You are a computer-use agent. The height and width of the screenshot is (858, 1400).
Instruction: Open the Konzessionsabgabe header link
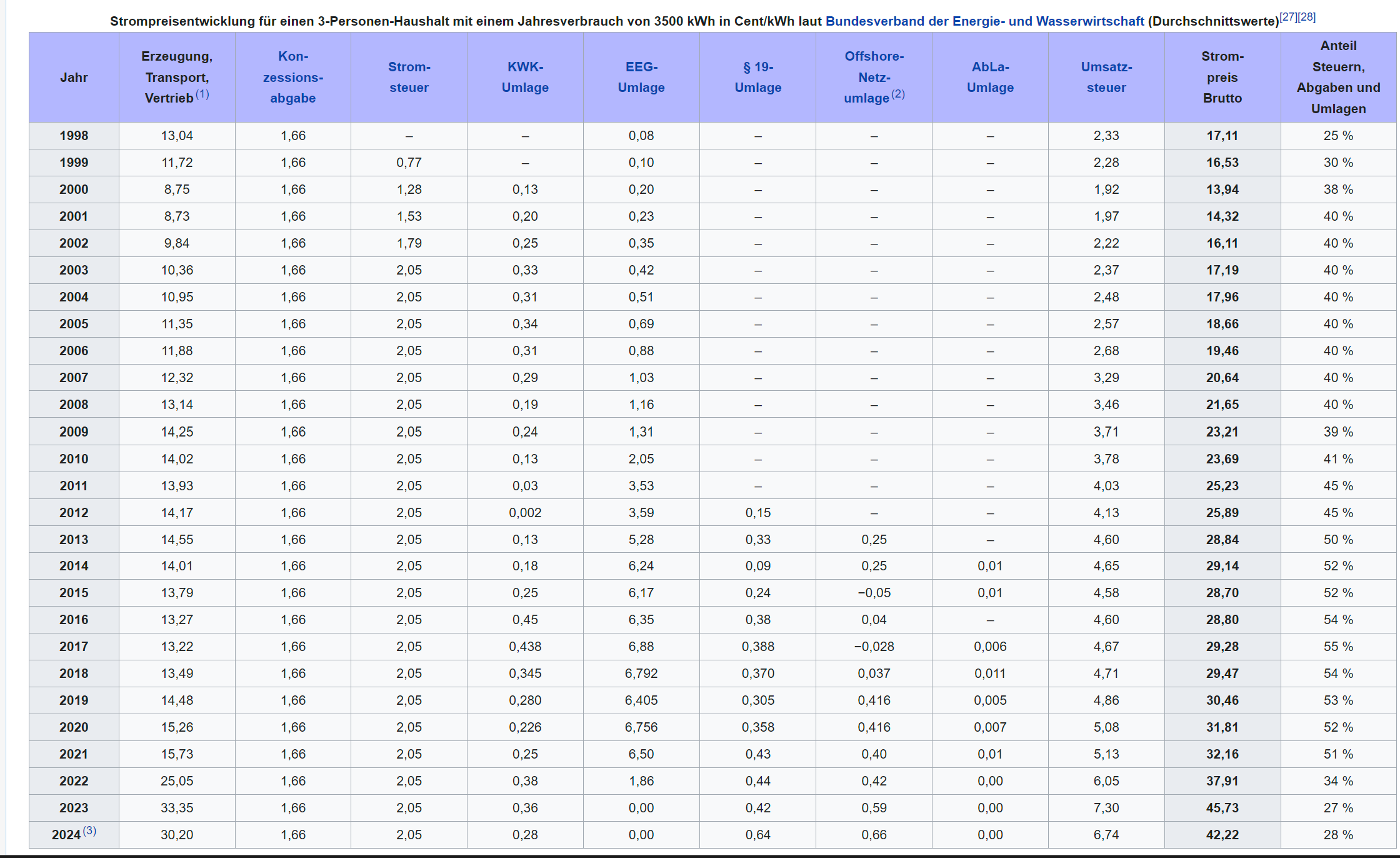pos(293,77)
